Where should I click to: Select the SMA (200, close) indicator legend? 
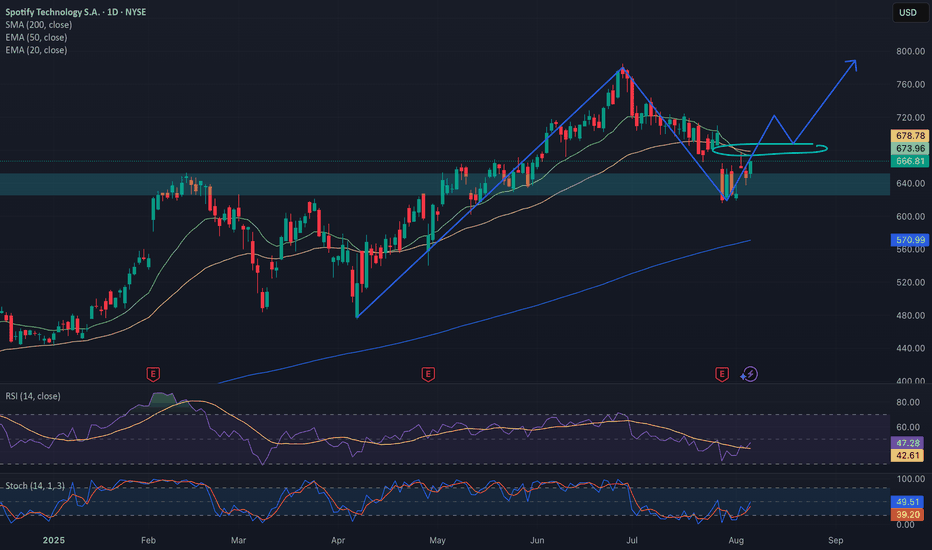39,25
